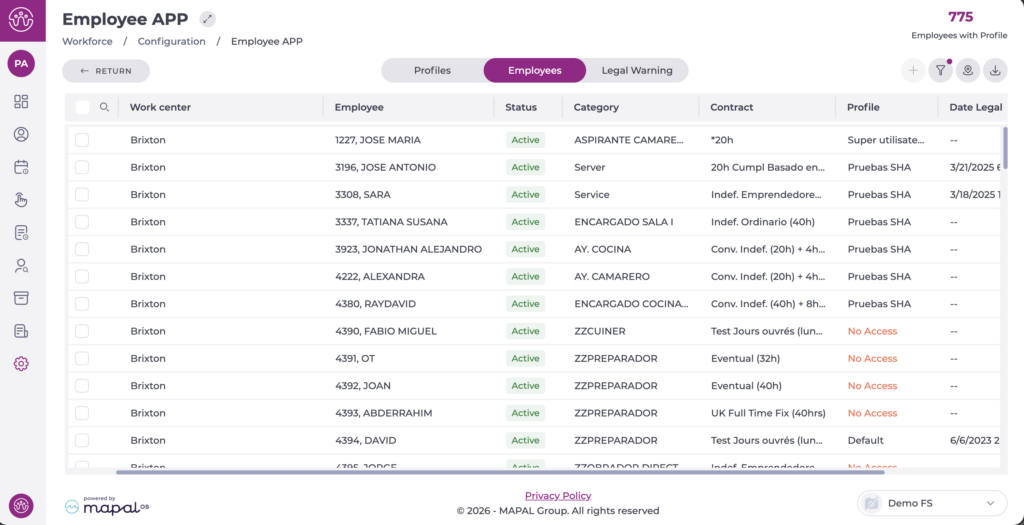Tick the checkbox for 1227, JOSE MARIA
Image resolution: width=1024 pixels, height=525 pixels.
click(82, 140)
